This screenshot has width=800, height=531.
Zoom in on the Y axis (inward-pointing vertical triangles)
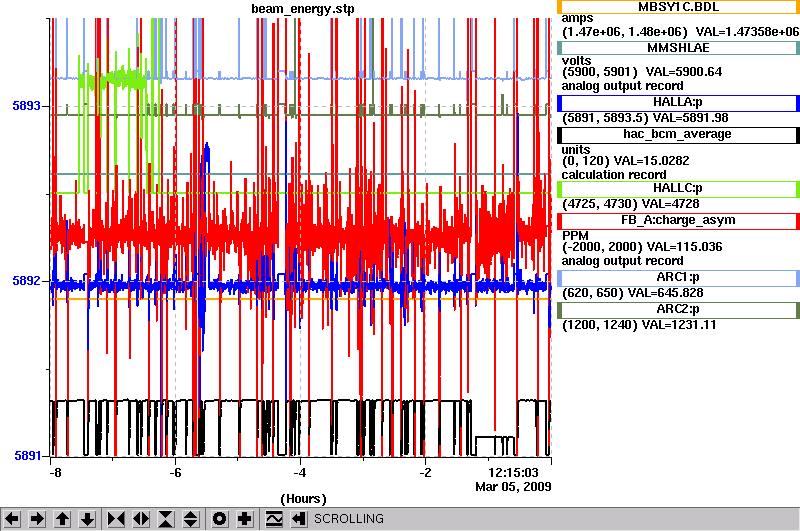166,519
